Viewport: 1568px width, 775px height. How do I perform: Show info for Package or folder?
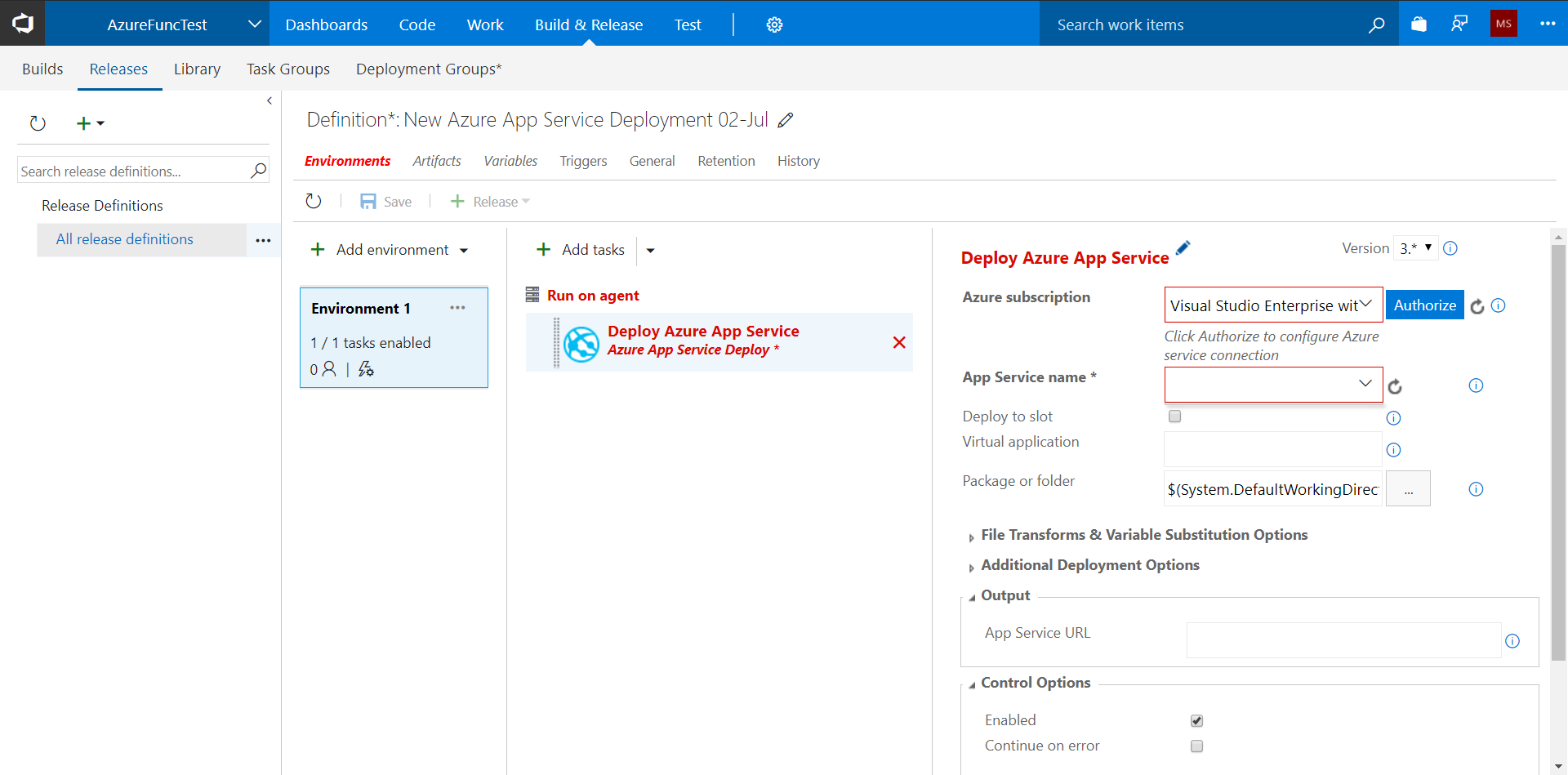point(1476,489)
